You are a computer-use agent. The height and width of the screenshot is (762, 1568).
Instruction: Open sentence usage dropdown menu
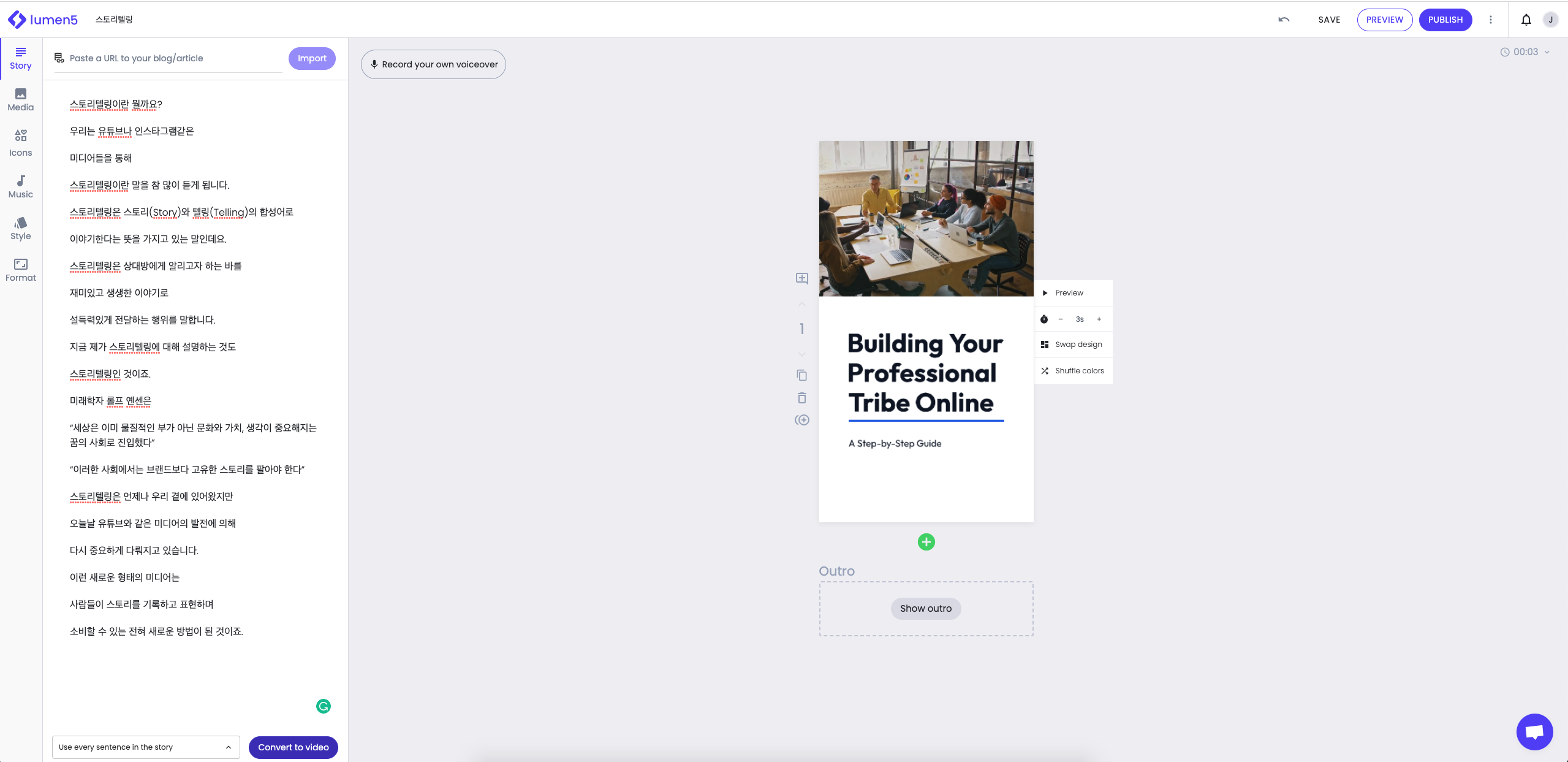point(143,747)
